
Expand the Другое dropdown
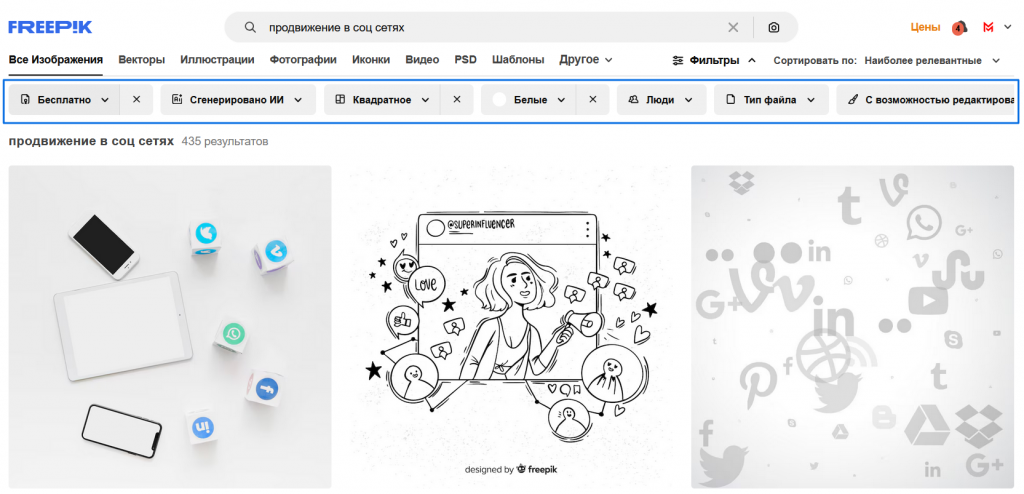(x=586, y=60)
